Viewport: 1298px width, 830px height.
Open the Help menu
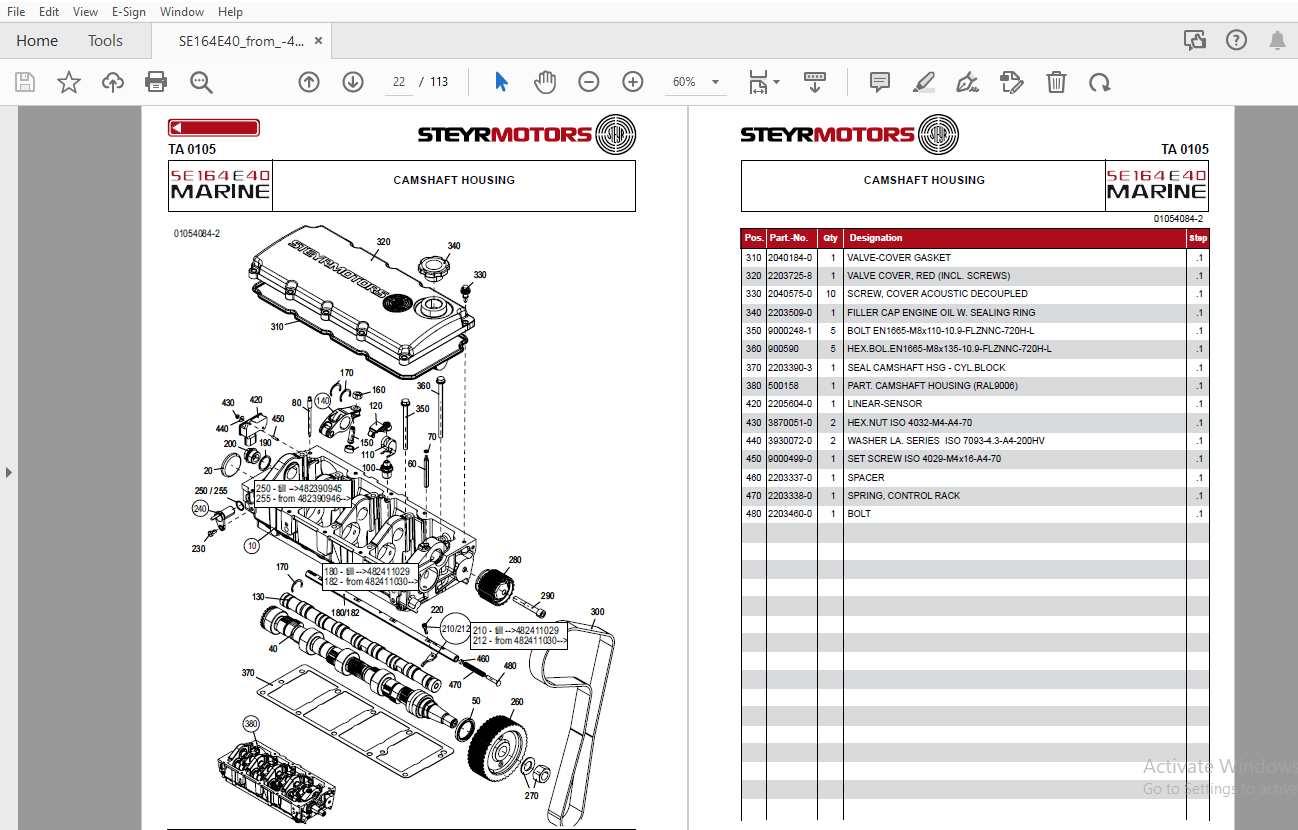(x=230, y=12)
